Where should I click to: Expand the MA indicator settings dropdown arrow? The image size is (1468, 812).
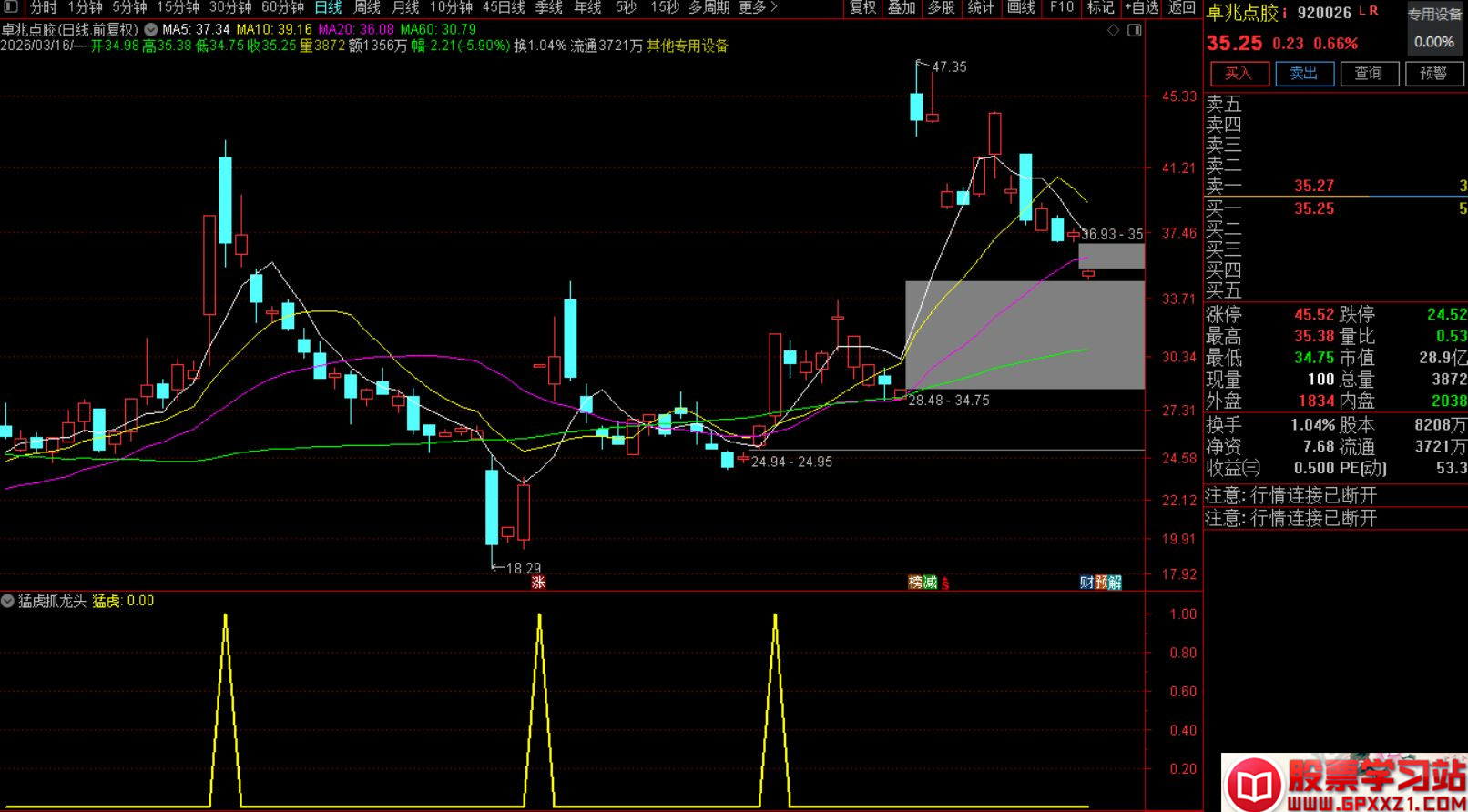coord(150,29)
